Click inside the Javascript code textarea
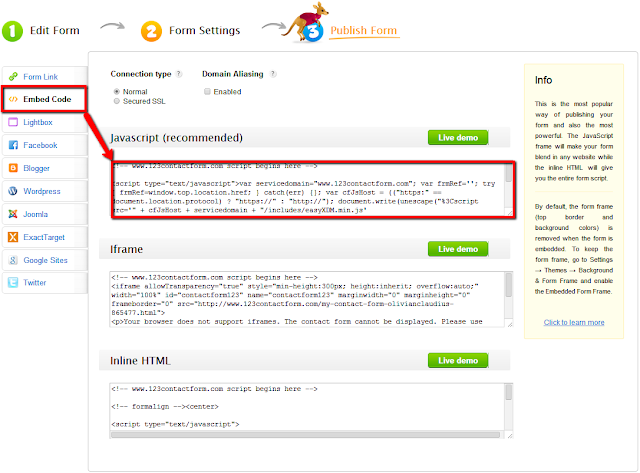The height and width of the screenshot is (473, 640). [309, 189]
